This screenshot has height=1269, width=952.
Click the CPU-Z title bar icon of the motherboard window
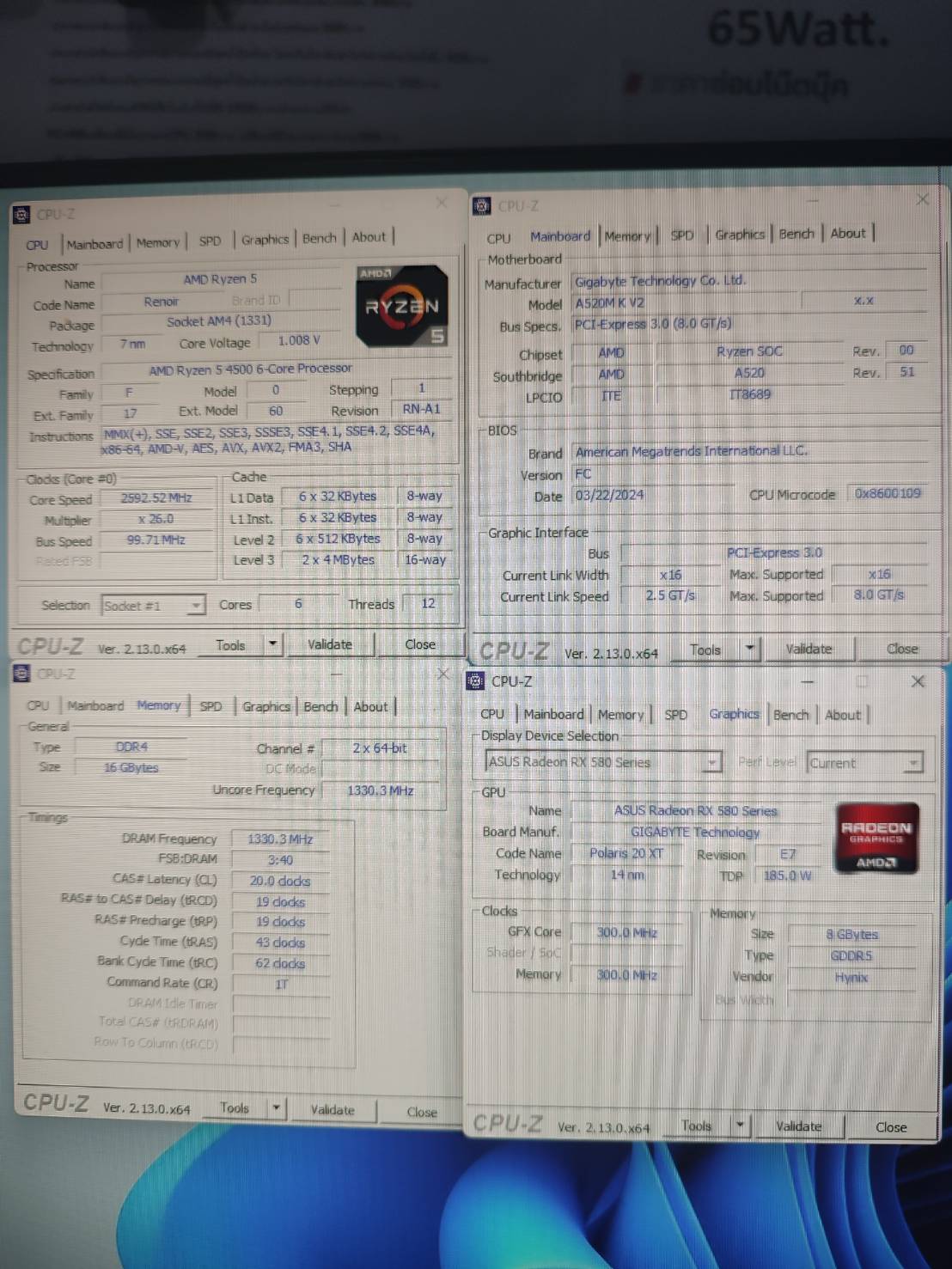[482, 206]
